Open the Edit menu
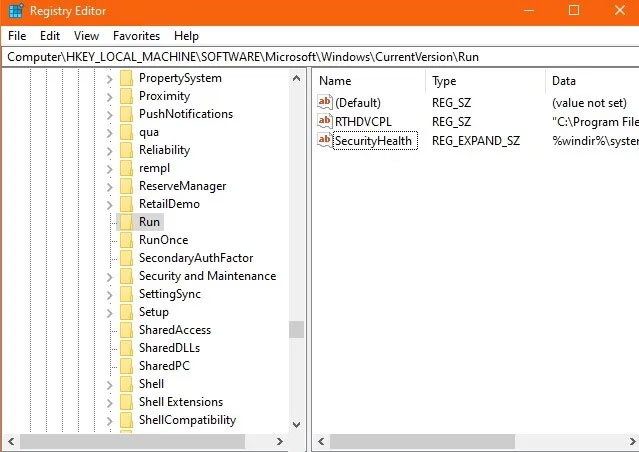The height and width of the screenshot is (452, 639). (x=50, y=36)
